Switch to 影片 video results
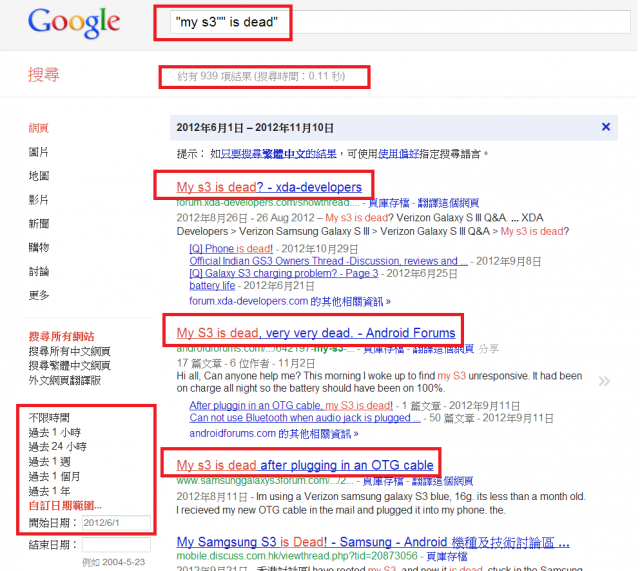 [x=38, y=200]
